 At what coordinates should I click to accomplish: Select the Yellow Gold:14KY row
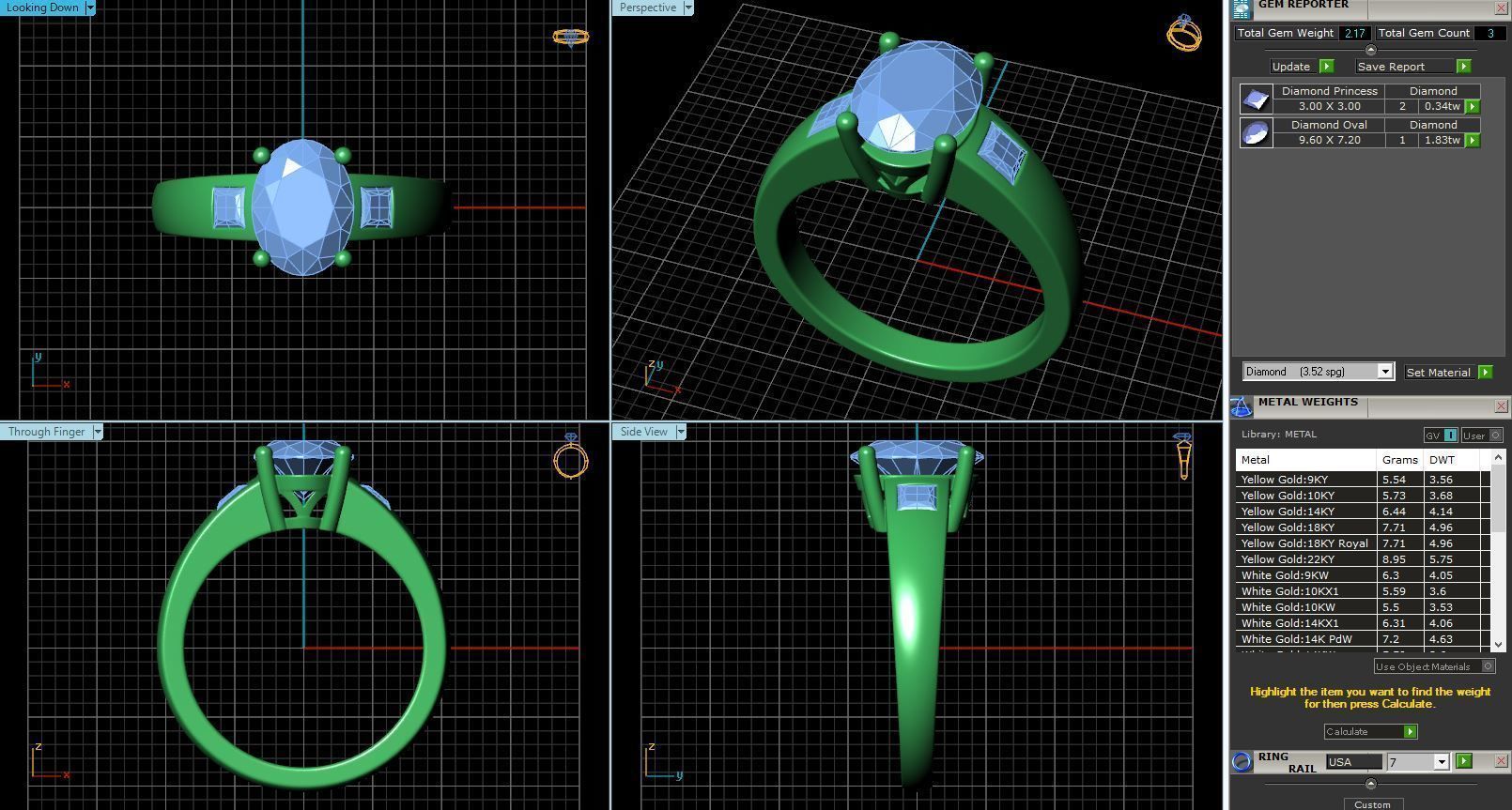click(1363, 512)
